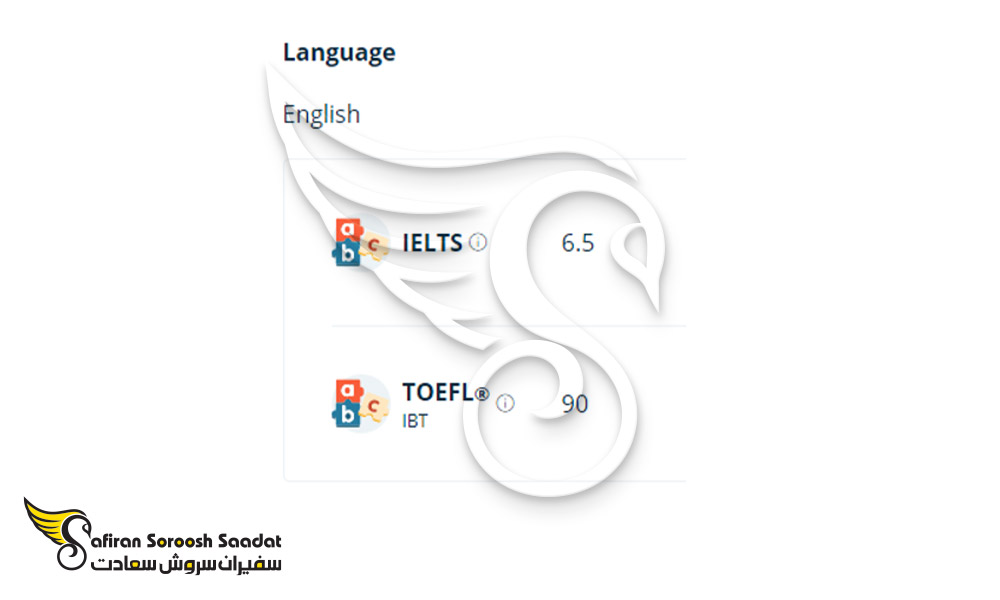The image size is (1000, 600).
Task: Click the info icon next to IELTS
Action: [478, 242]
